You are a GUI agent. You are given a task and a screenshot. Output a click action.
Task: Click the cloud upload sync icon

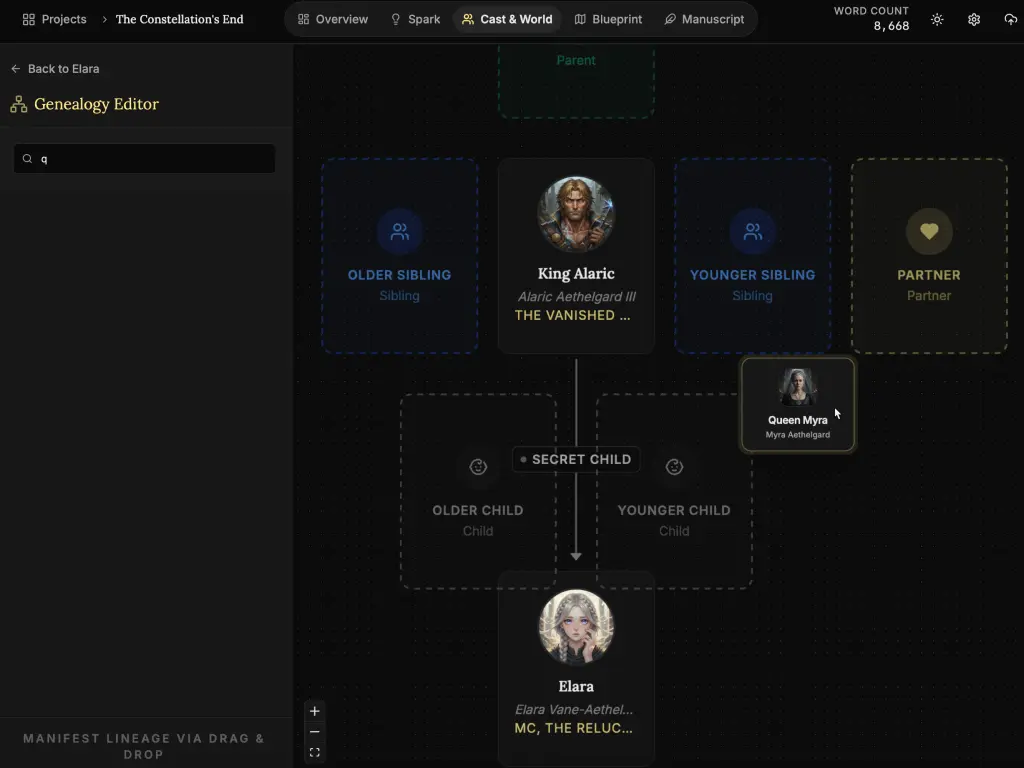[x=1010, y=19]
